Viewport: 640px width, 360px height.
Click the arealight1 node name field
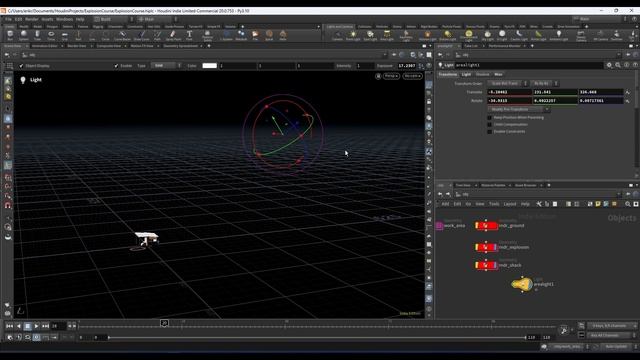pyautogui.click(x=529, y=65)
